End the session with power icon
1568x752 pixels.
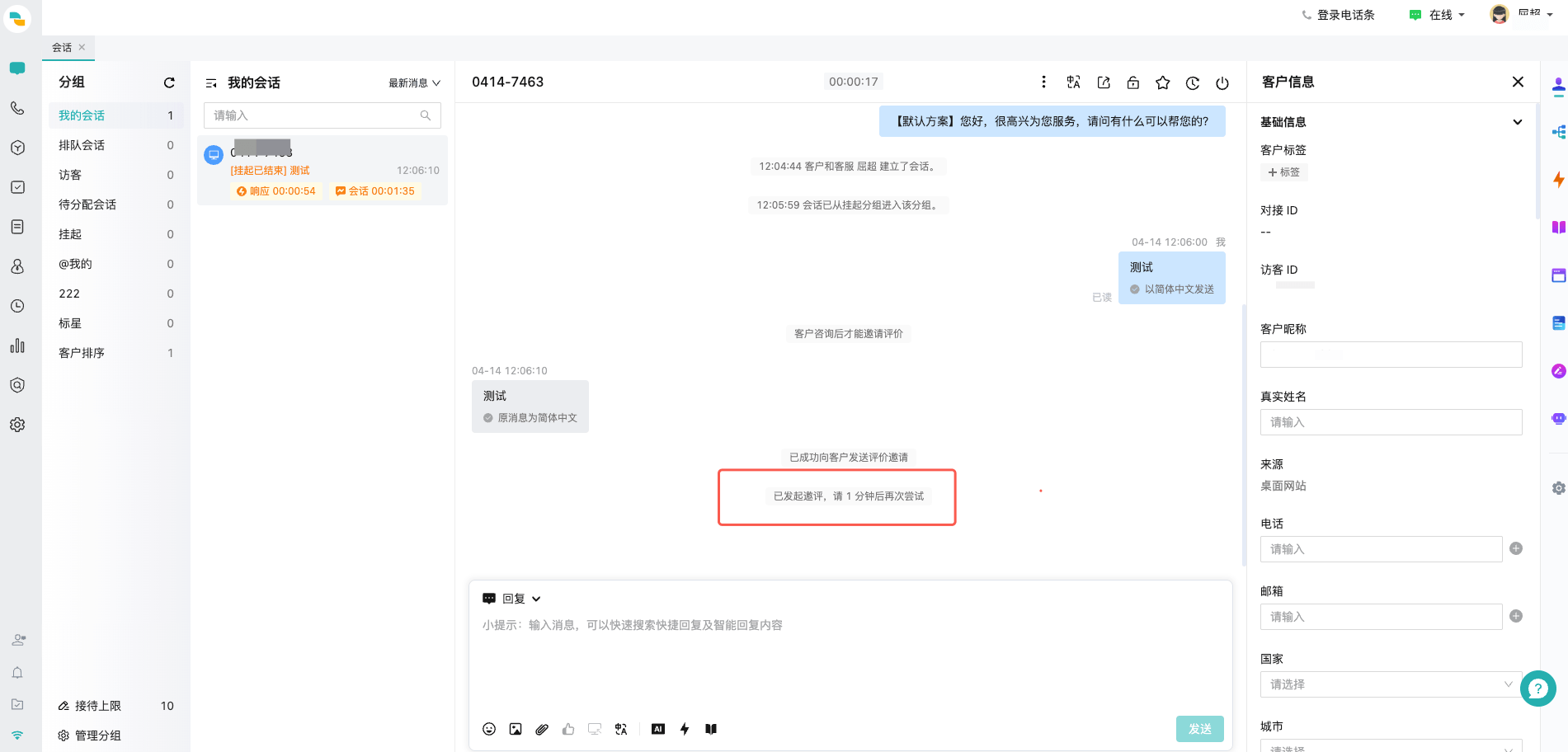pos(1222,82)
